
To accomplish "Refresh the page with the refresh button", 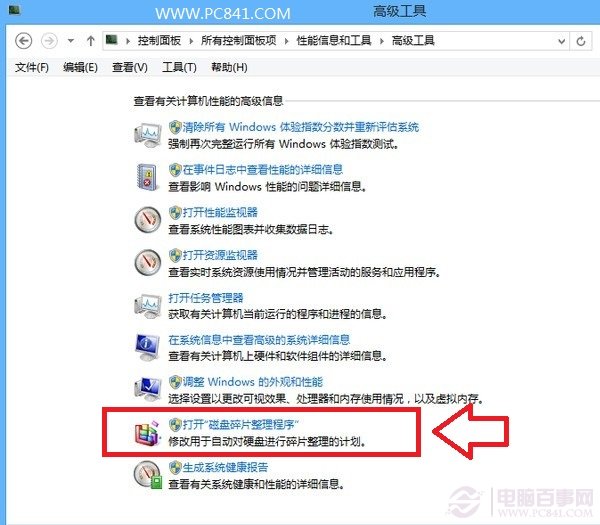I will click(x=581, y=41).
